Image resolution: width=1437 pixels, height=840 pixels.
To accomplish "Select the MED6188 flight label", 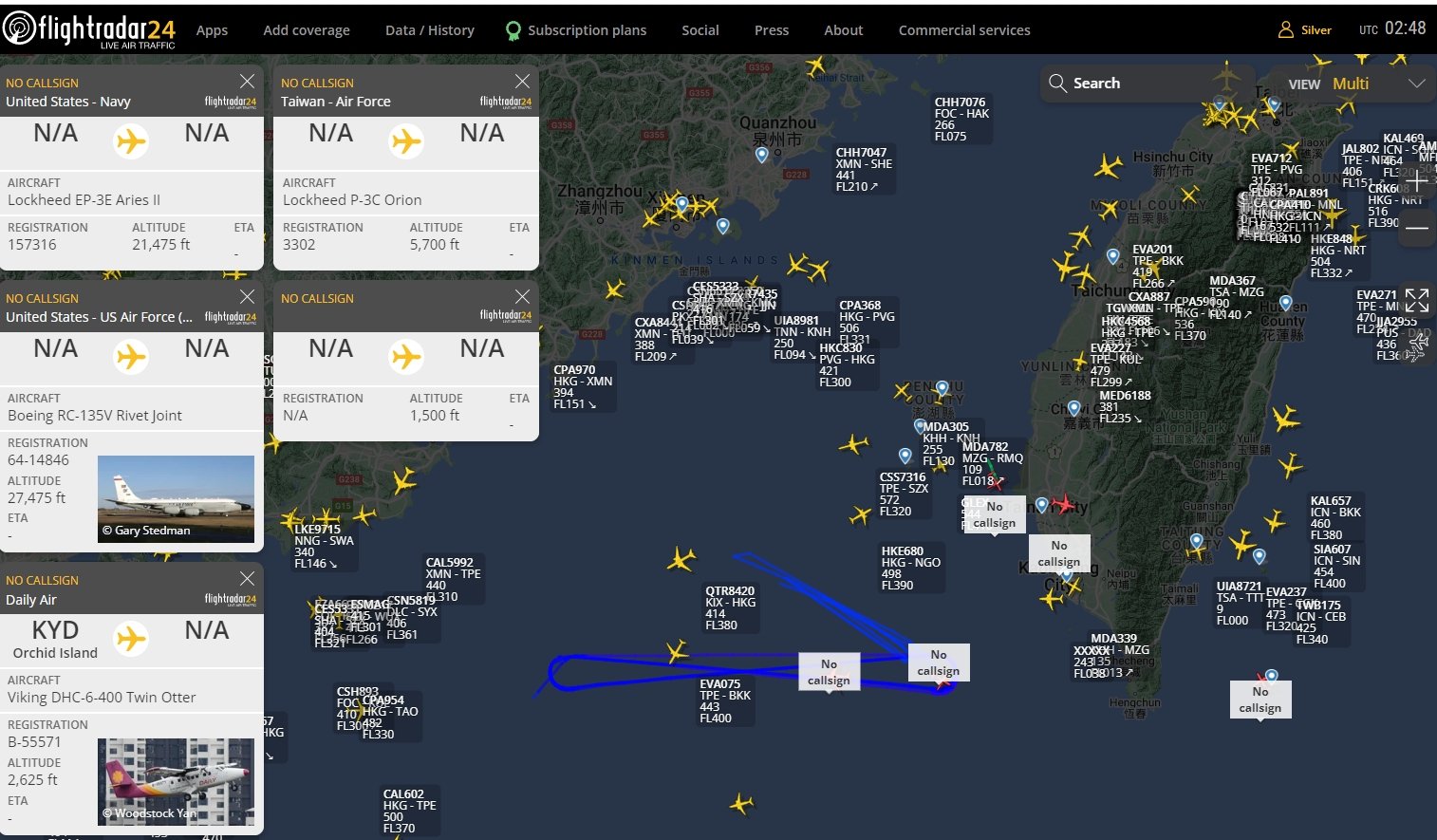I will click(x=1126, y=407).
